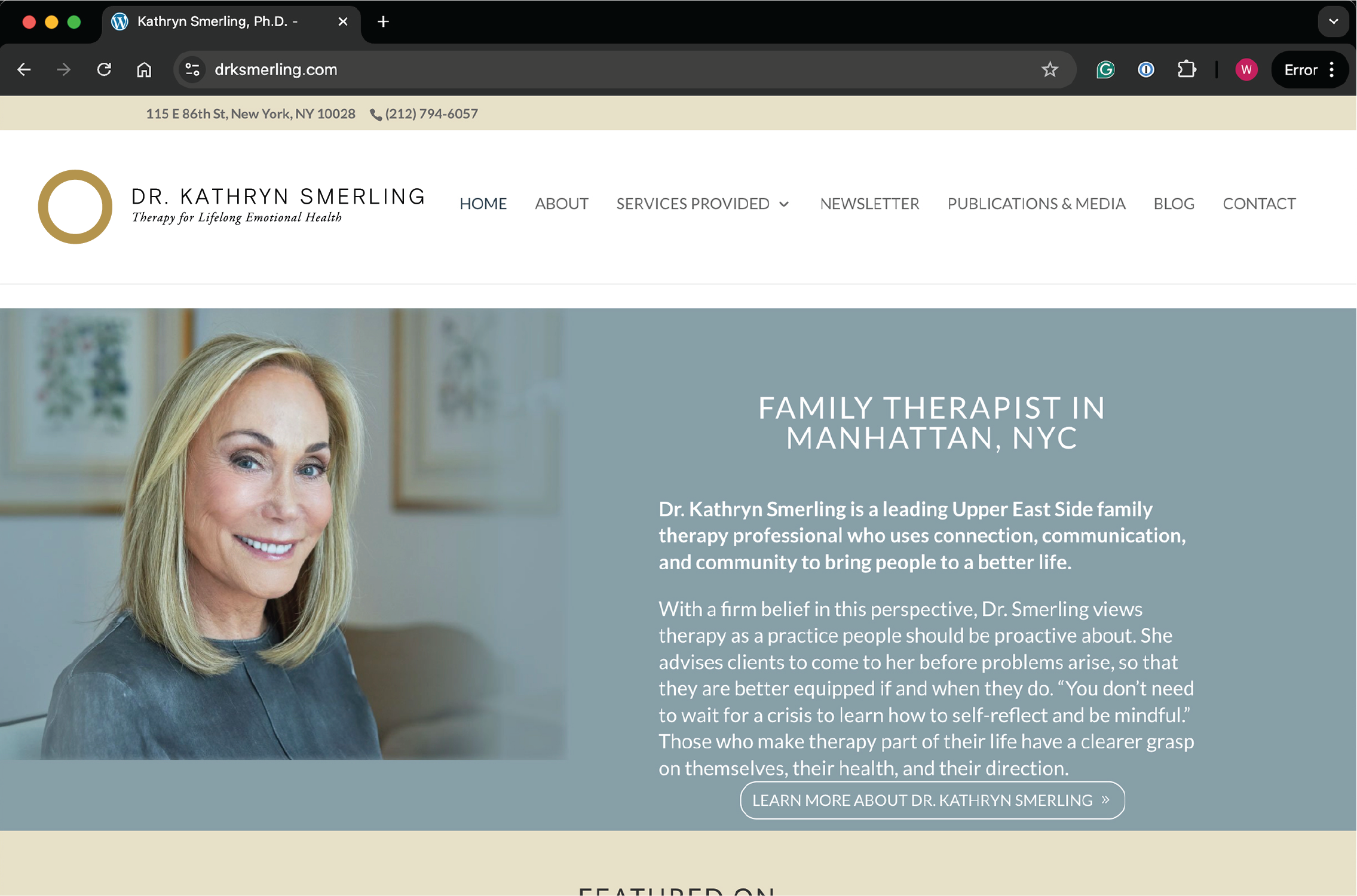Go to the About page
The height and width of the screenshot is (896, 1357).
click(561, 204)
